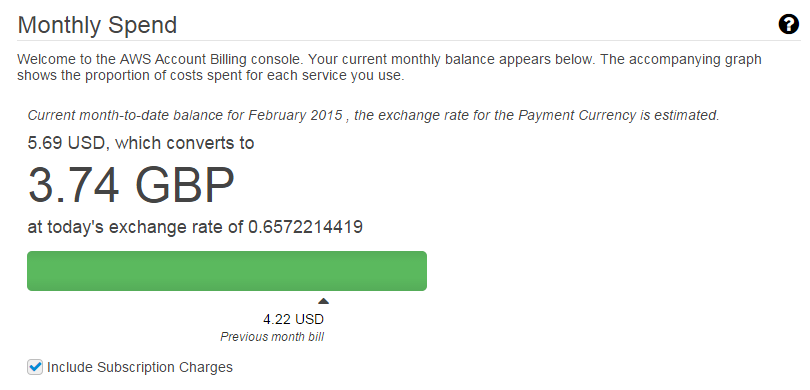Click the AWS Account Billing welcome text

click(389, 67)
